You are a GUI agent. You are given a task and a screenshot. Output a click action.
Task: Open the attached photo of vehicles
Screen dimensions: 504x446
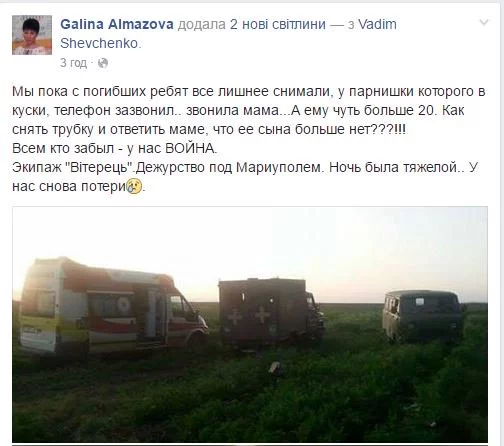click(x=250, y=324)
